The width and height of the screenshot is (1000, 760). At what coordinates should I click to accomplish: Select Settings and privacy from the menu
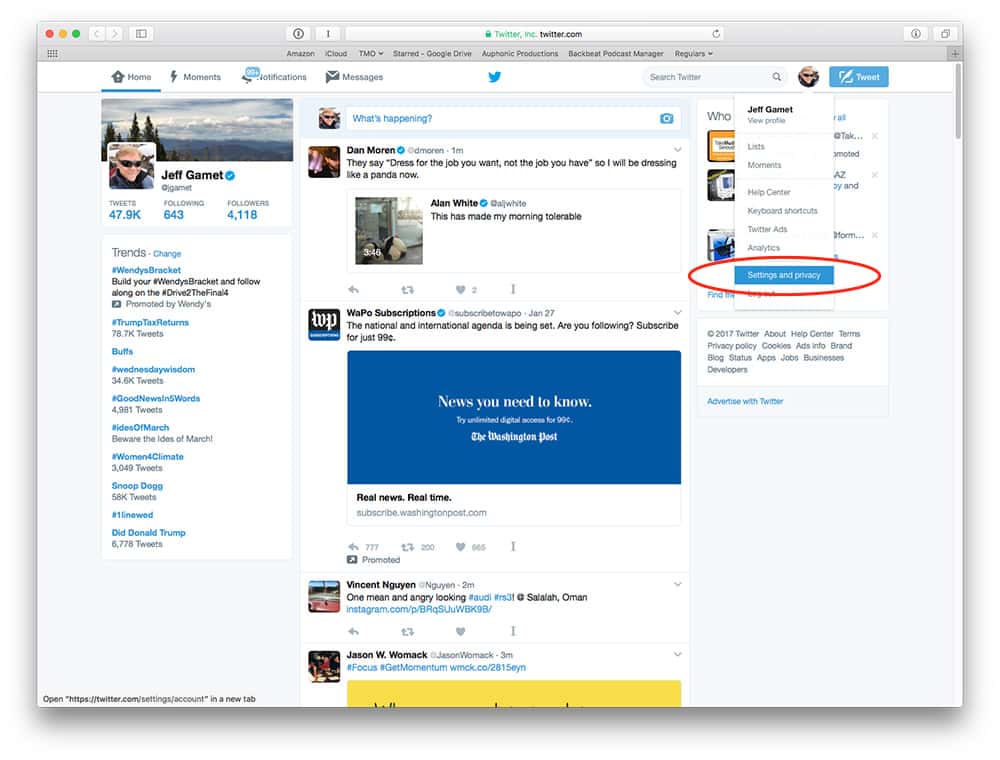784,275
